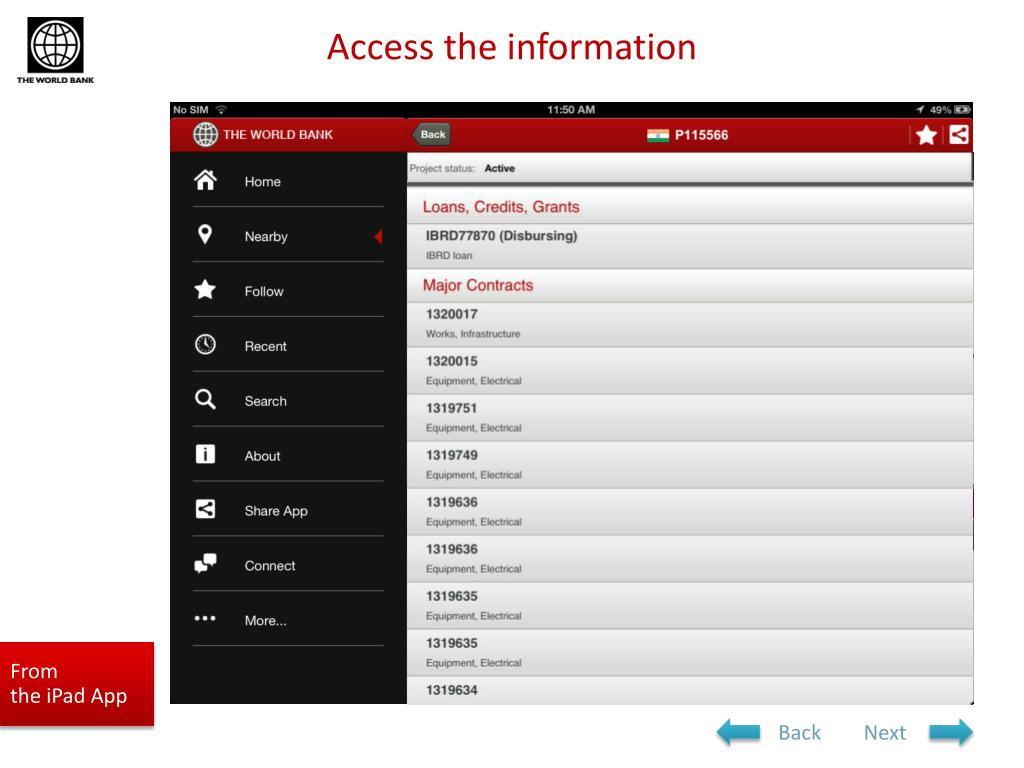Open the About info icon
The height and width of the screenshot is (768, 1024).
(x=205, y=454)
